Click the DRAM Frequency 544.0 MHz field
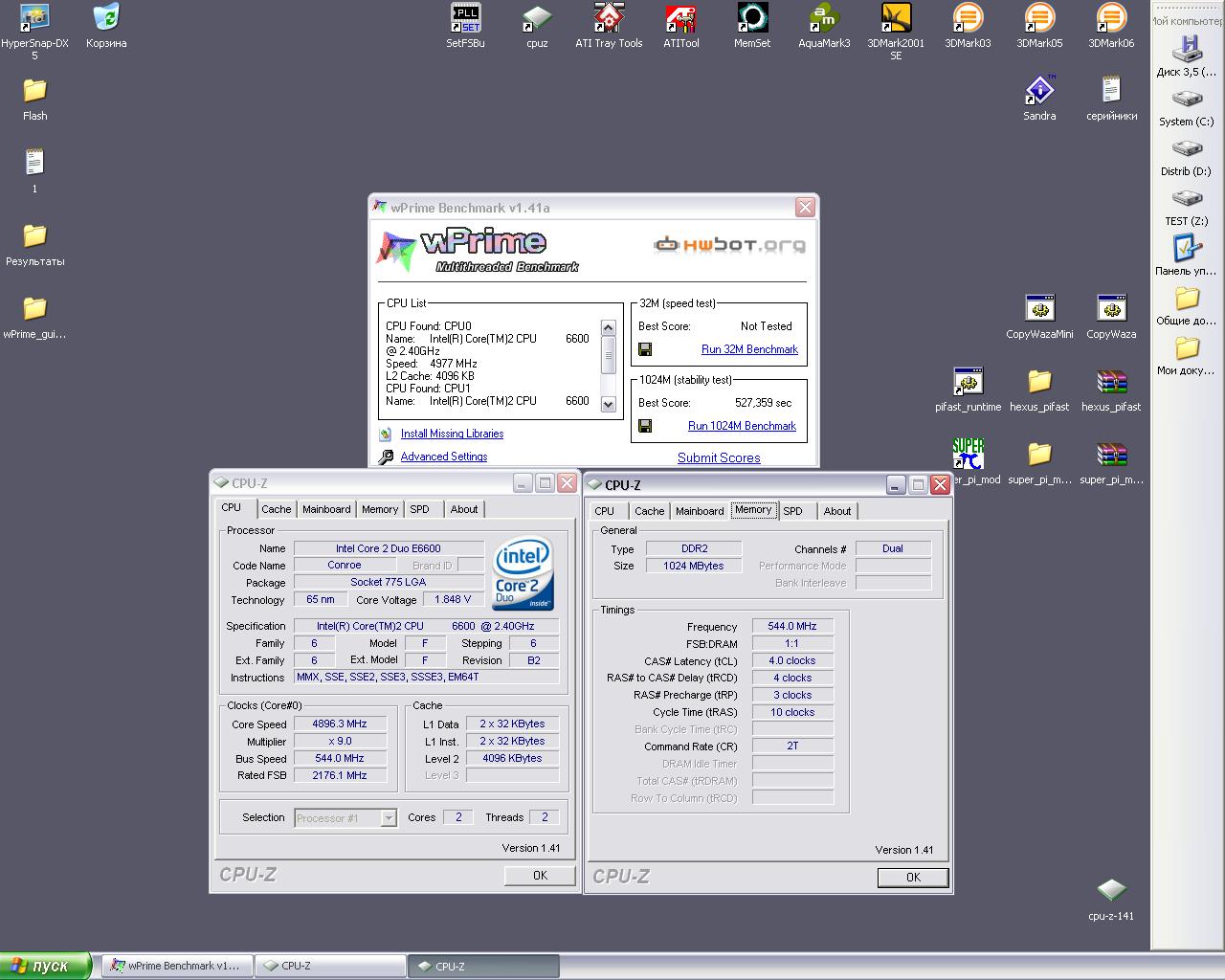Viewport: 1225px width, 980px height. tap(792, 626)
